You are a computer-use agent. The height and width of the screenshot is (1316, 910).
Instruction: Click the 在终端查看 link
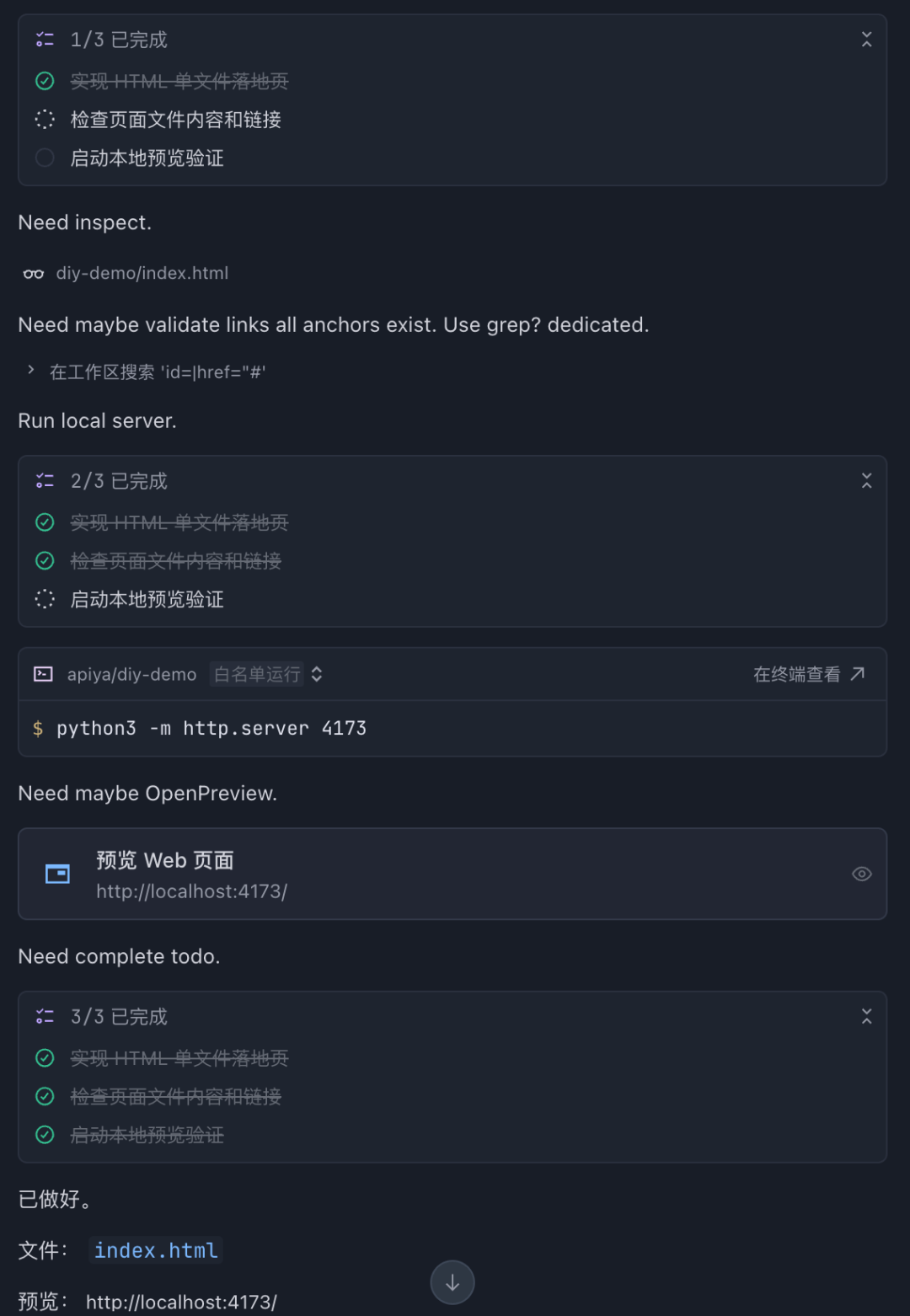click(796, 674)
